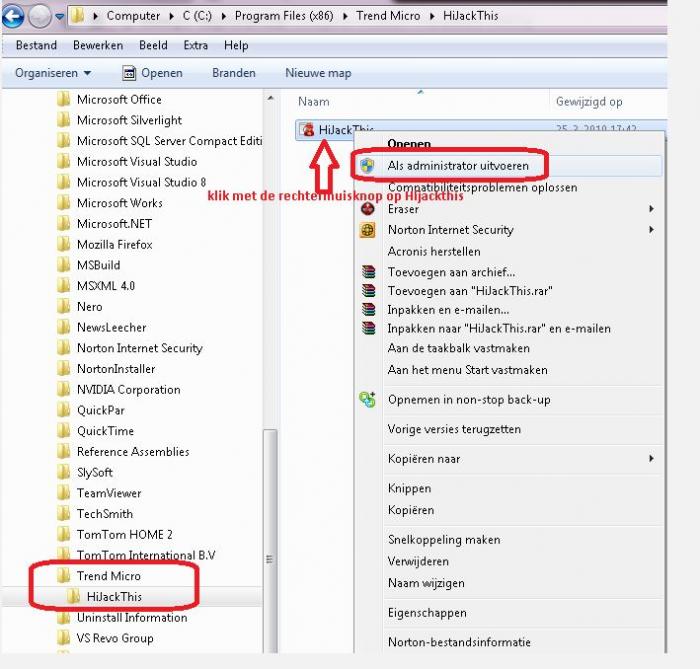Open the Bestand menu
The image size is (700, 669).
36,46
